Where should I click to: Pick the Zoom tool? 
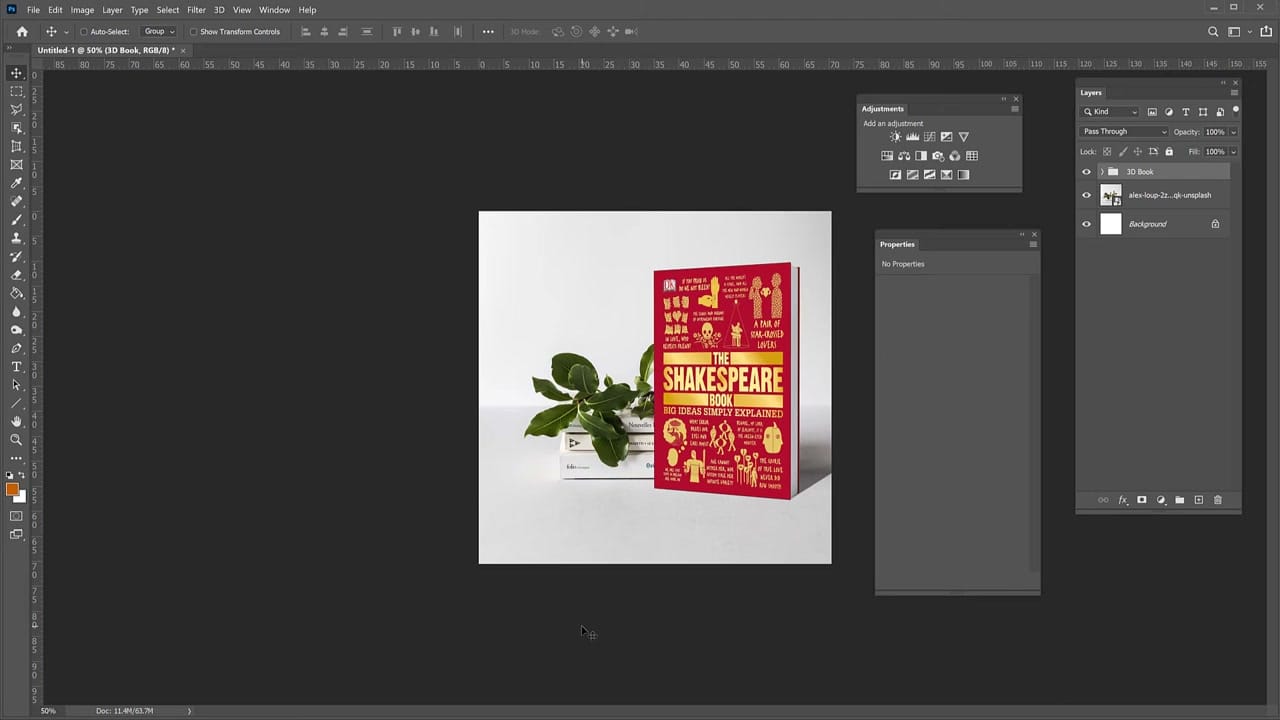[16, 440]
